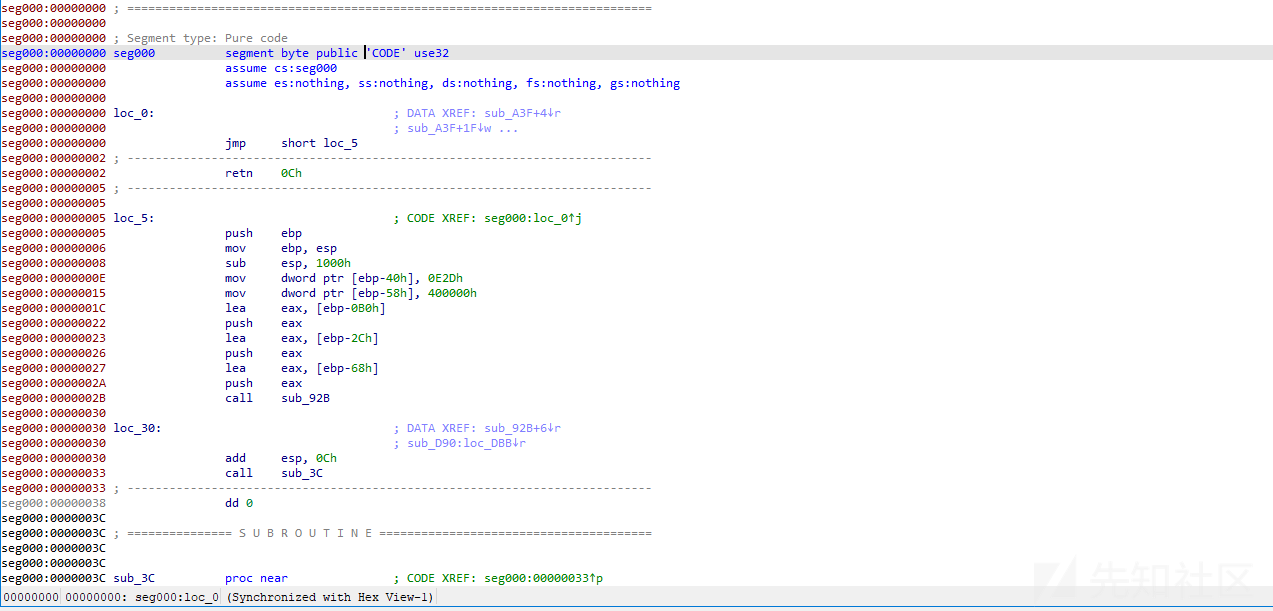
Task: Follow the "sub_A3F+1F" data xref
Action: 449,128
